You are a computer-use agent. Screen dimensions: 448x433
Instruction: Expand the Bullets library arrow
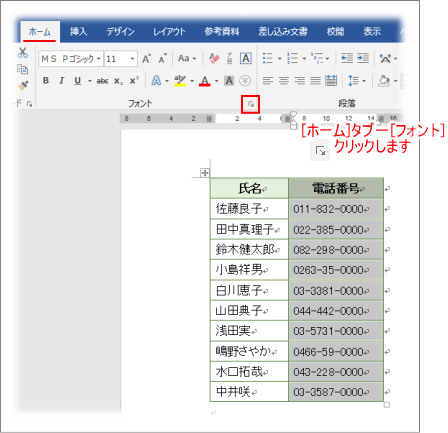point(279,59)
